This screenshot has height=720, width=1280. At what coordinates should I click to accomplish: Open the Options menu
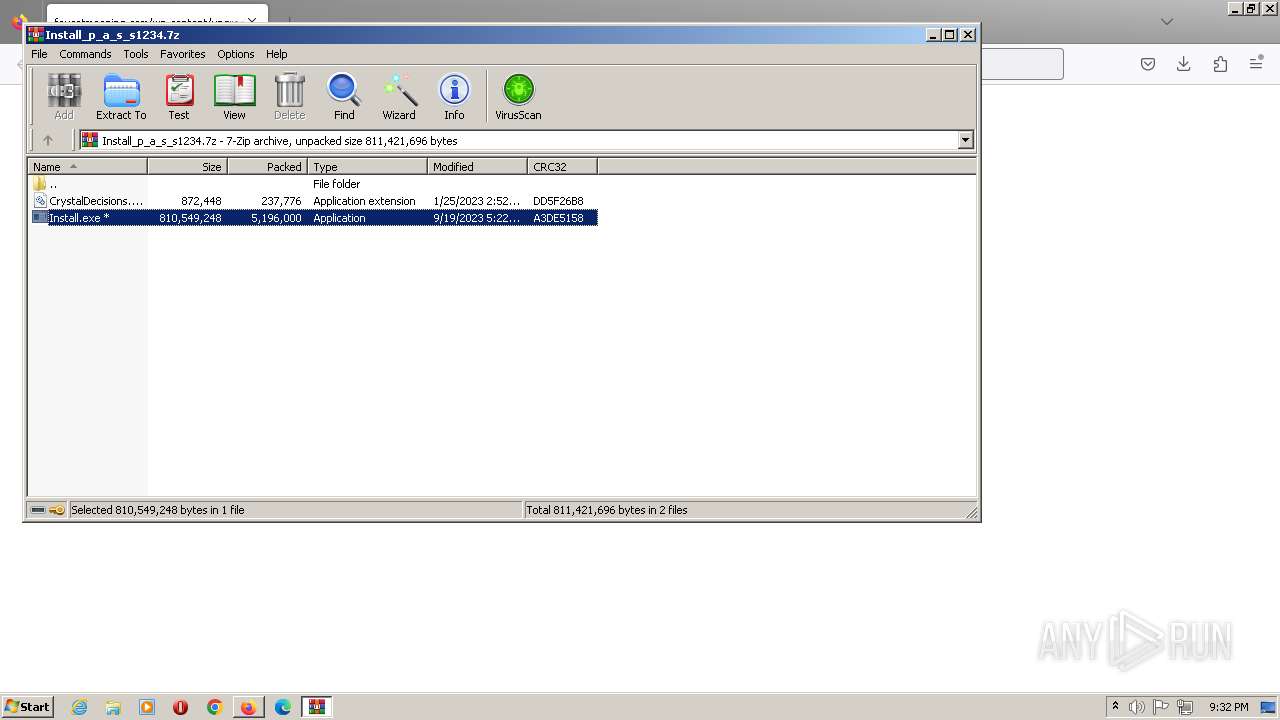pyautogui.click(x=236, y=54)
